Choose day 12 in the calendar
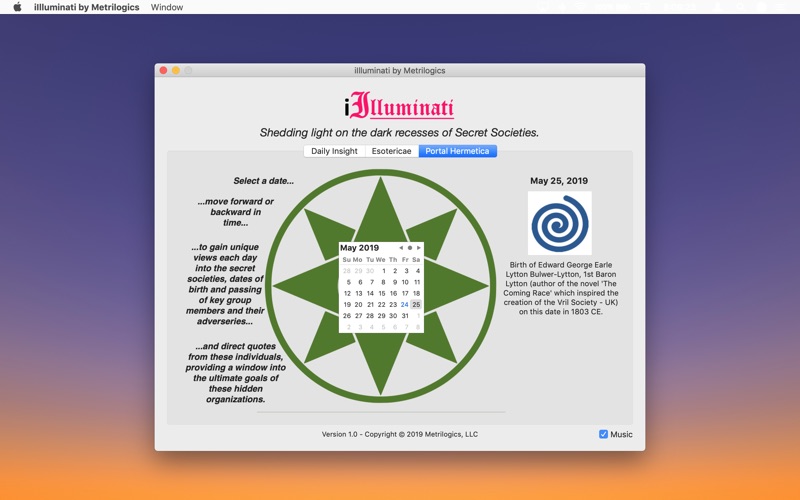The height and width of the screenshot is (500, 800). [347, 293]
